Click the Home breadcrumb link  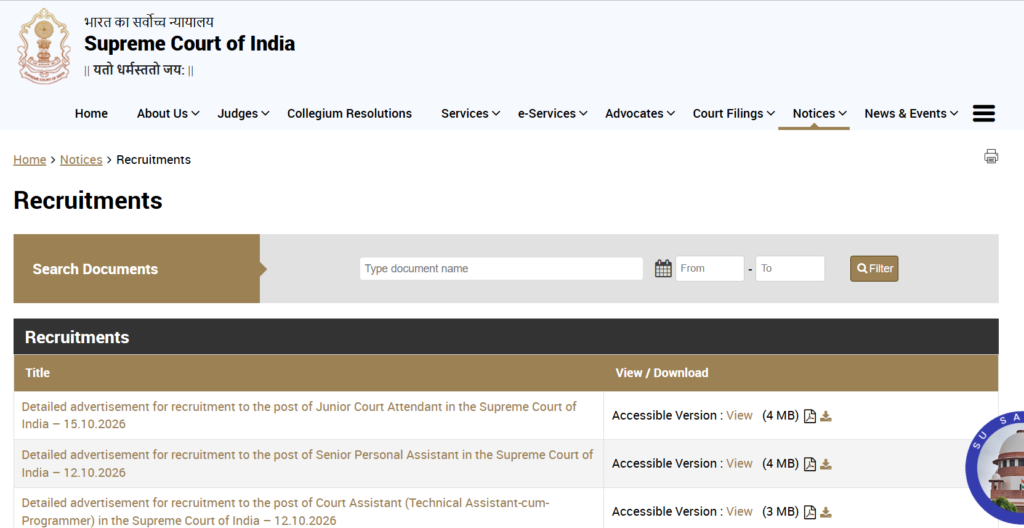coord(29,159)
